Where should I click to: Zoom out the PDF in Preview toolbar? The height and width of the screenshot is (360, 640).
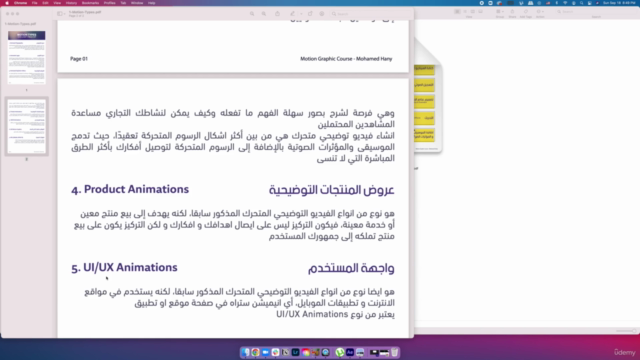pyautogui.click(x=252, y=13)
